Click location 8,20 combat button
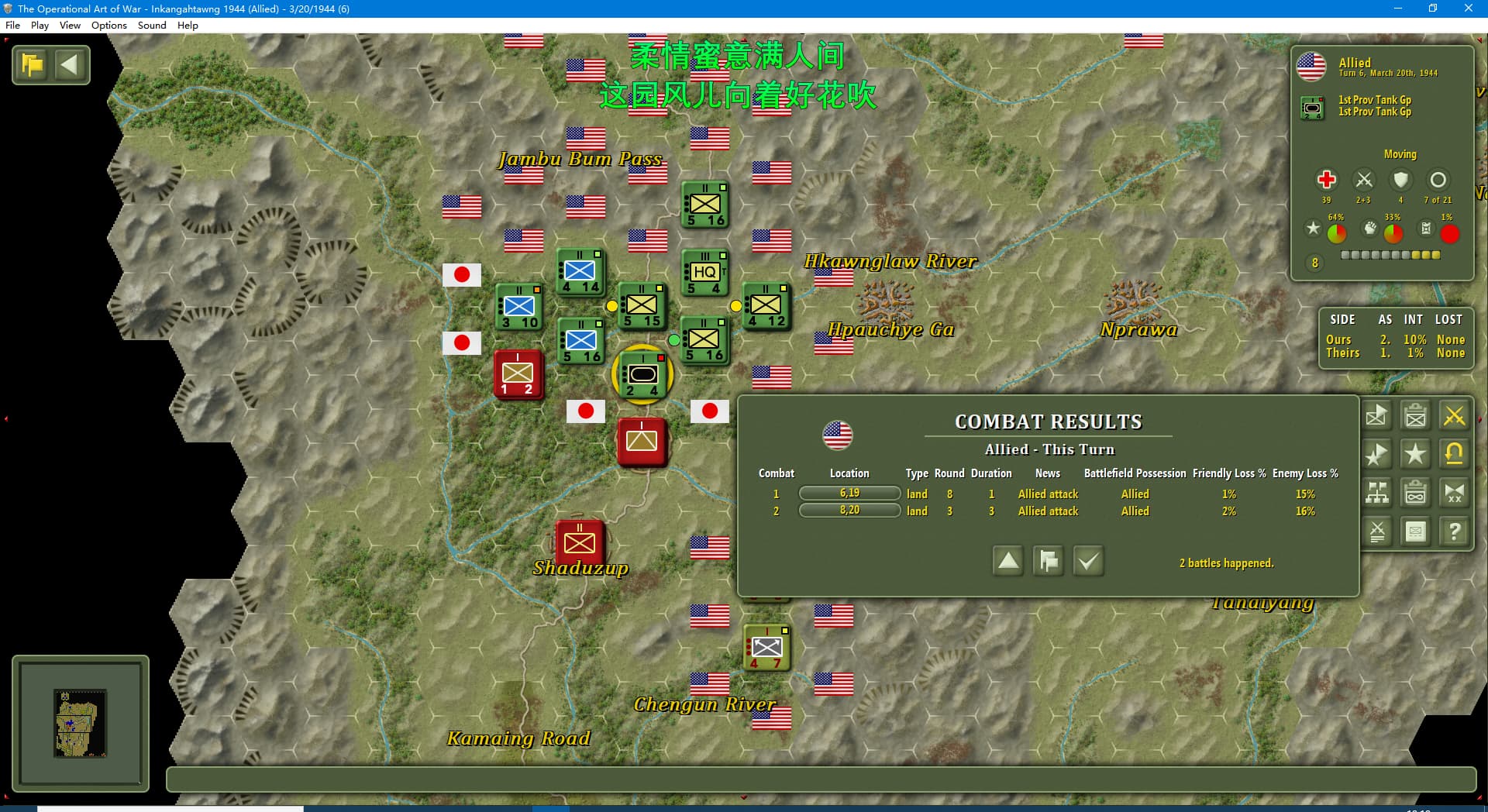Viewport: 1488px width, 812px height. point(849,510)
